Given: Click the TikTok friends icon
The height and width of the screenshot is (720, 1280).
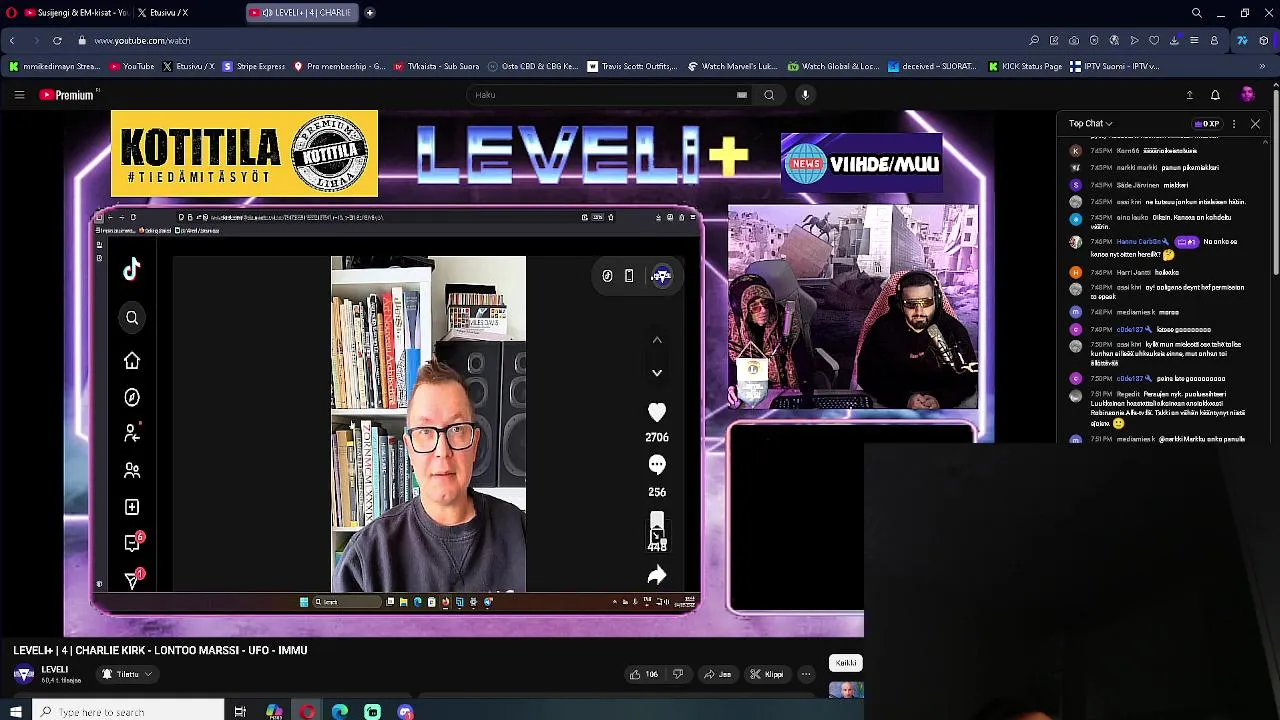Looking at the screenshot, I should (x=132, y=470).
